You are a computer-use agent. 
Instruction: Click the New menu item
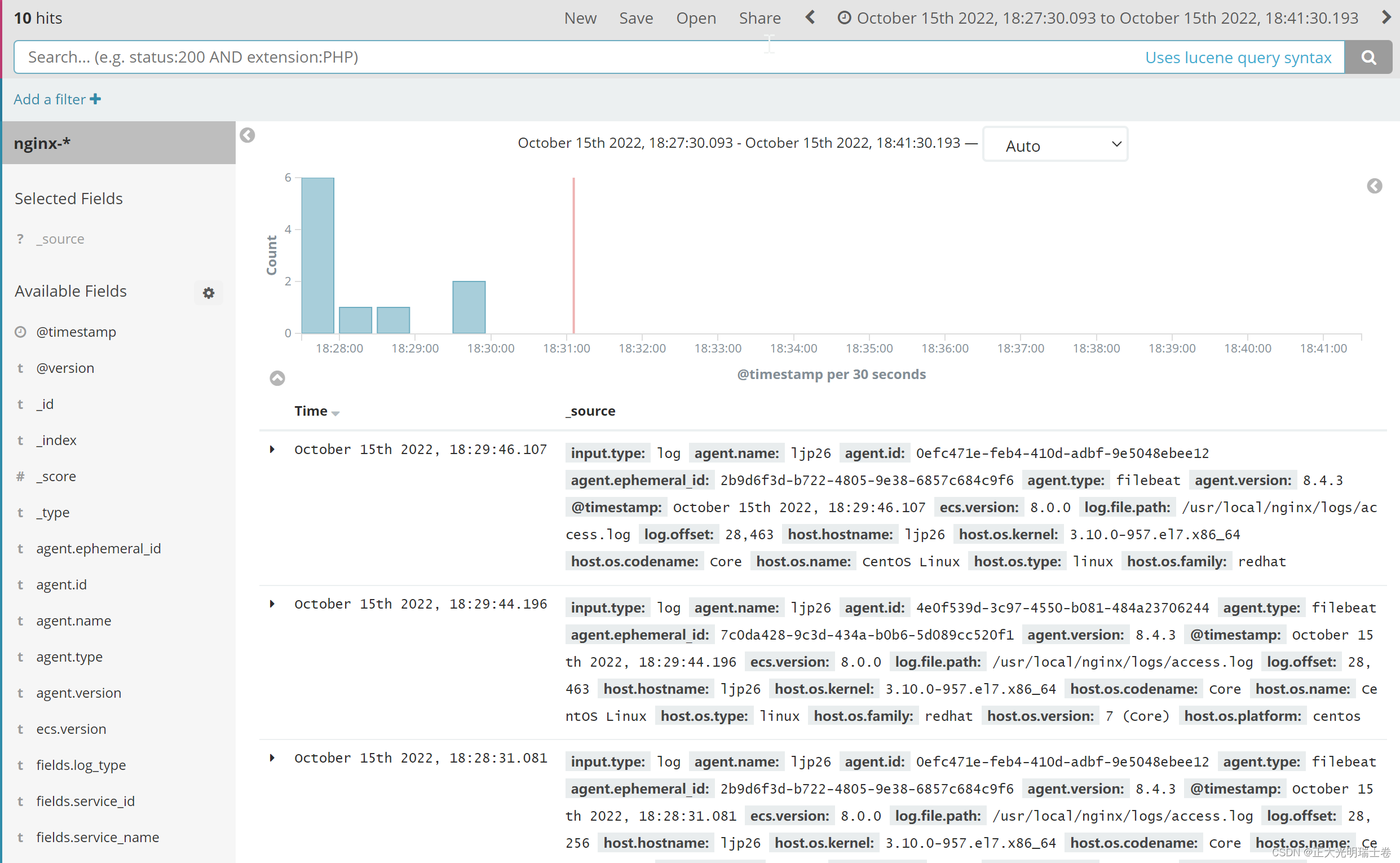point(580,17)
